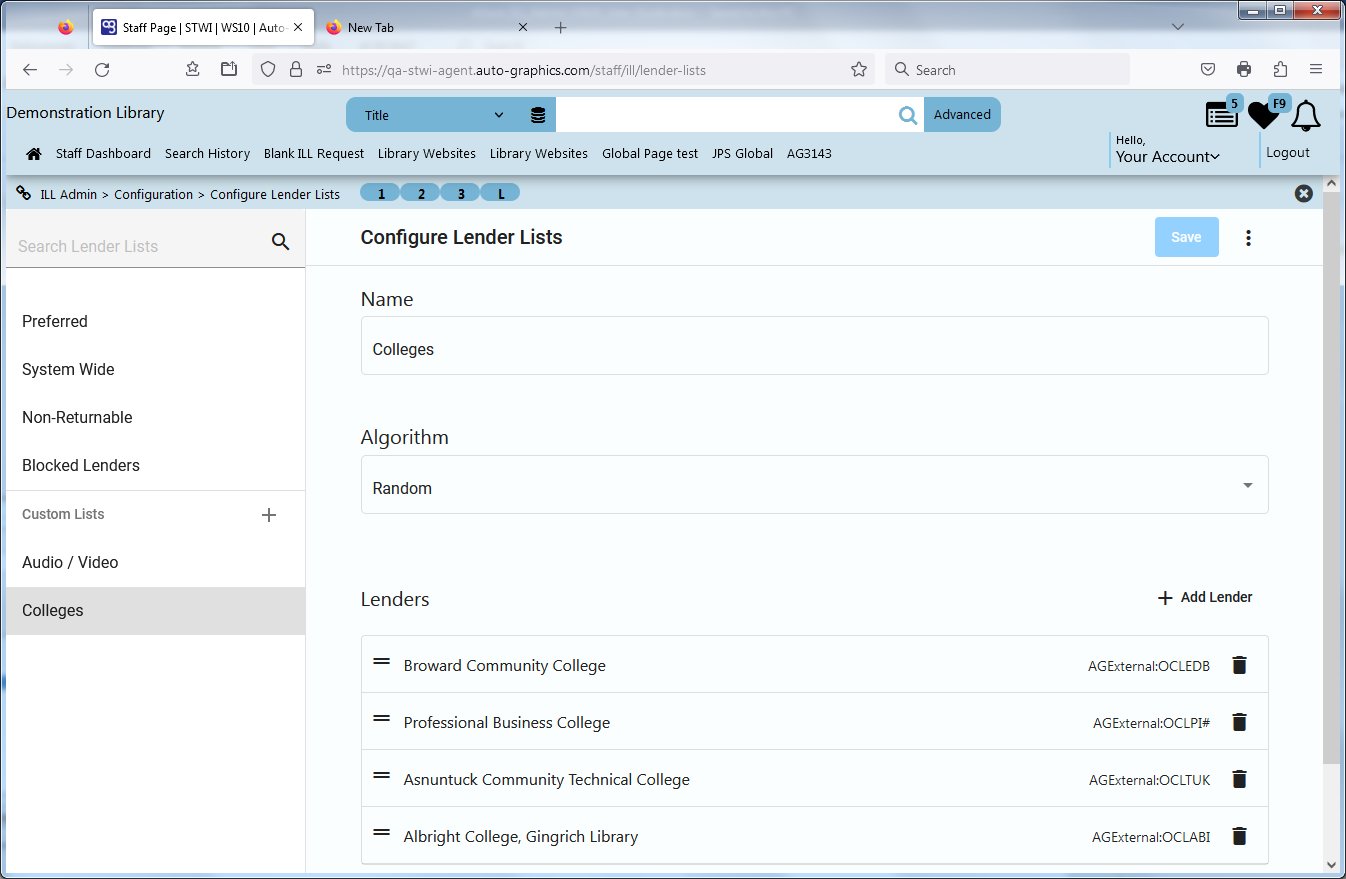Open the AG3143 link
Image resolution: width=1346 pixels, height=879 pixels.
(809, 153)
